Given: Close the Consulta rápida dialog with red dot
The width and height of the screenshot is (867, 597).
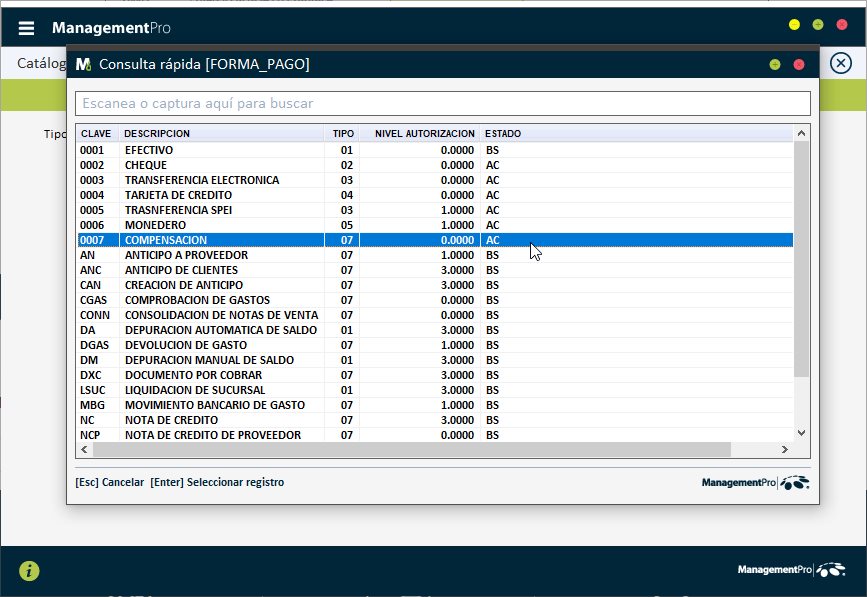Looking at the screenshot, I should (x=799, y=65).
